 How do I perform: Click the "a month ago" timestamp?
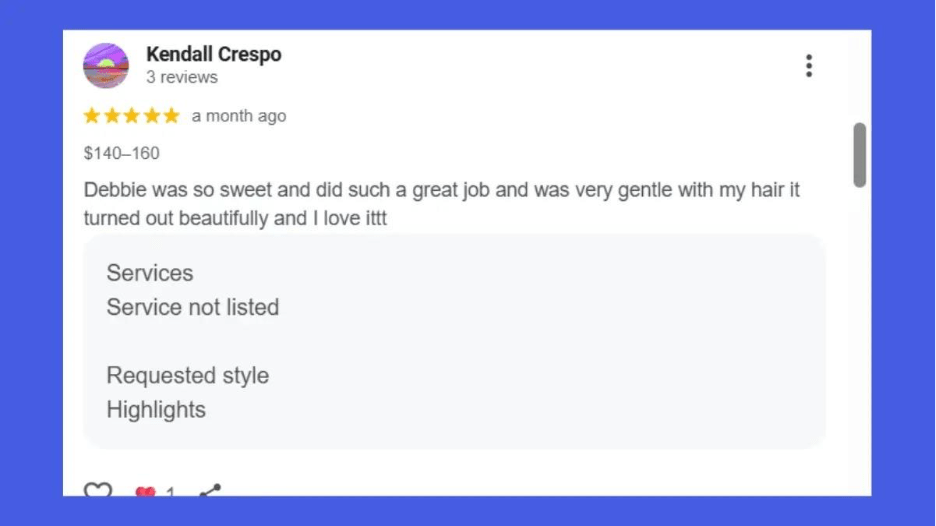pos(239,116)
